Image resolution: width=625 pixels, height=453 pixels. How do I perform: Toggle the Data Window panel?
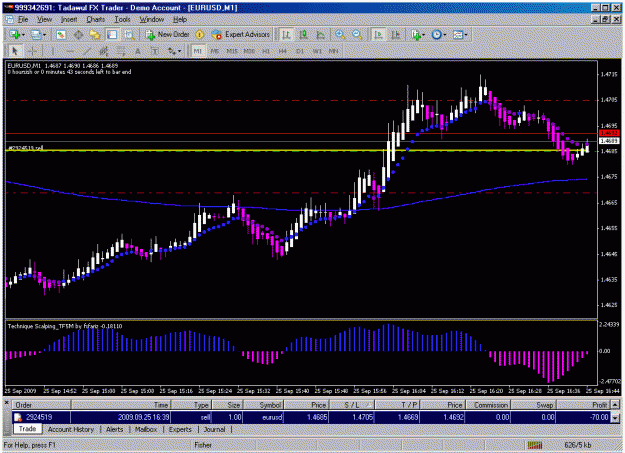[x=78, y=35]
